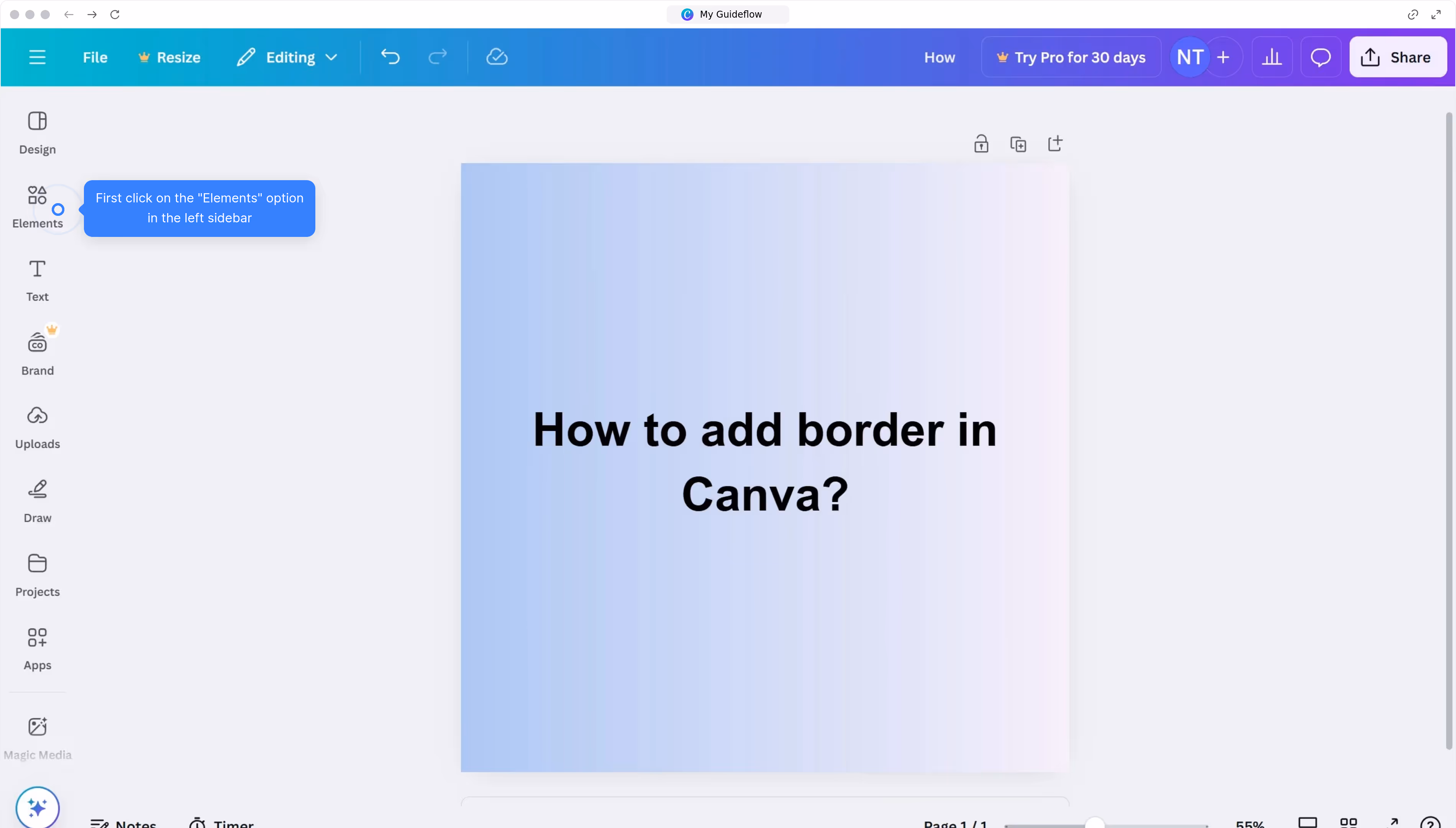Viewport: 1456px width, 828px height.
Task: Click the Resize menu item
Action: tap(169, 57)
